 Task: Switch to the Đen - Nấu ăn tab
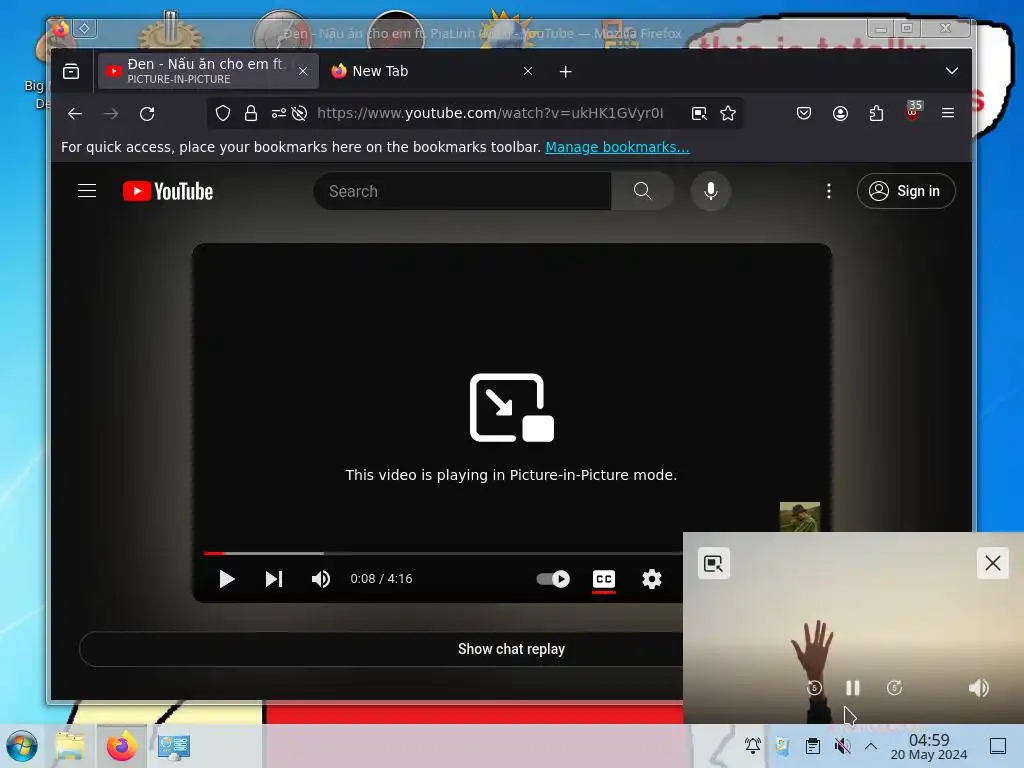pyautogui.click(x=208, y=71)
